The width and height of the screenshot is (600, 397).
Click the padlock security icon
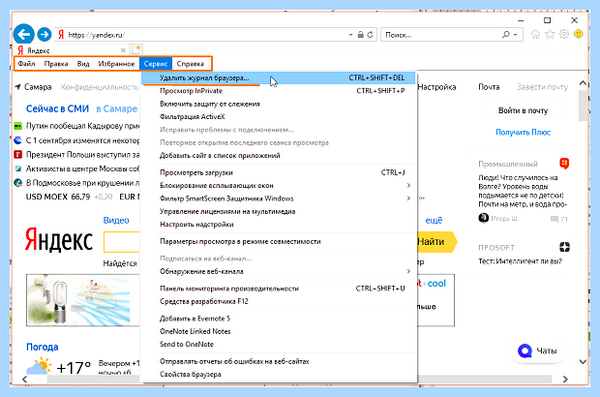tap(360, 35)
